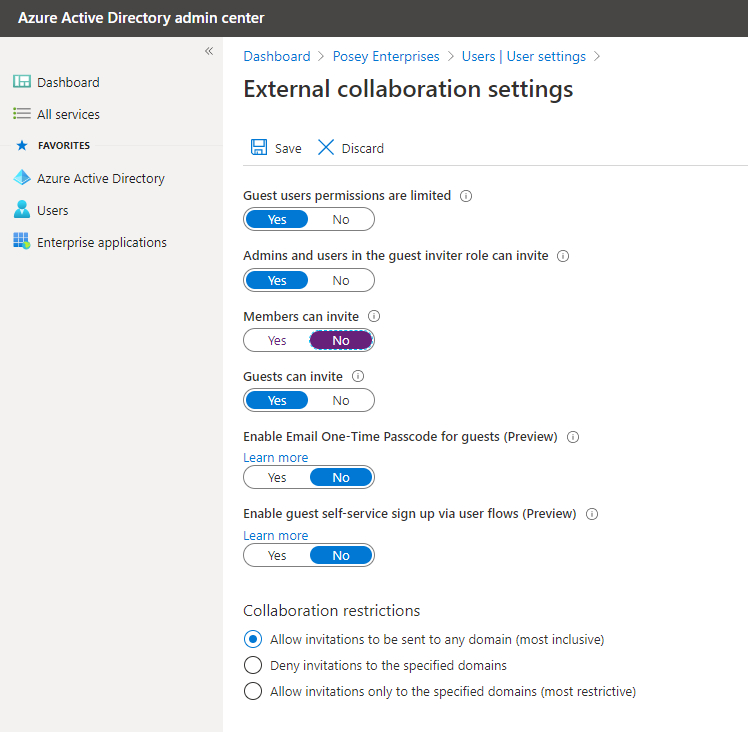
Task: Open Azure Active Directory diamond icon
Action: click(22, 178)
